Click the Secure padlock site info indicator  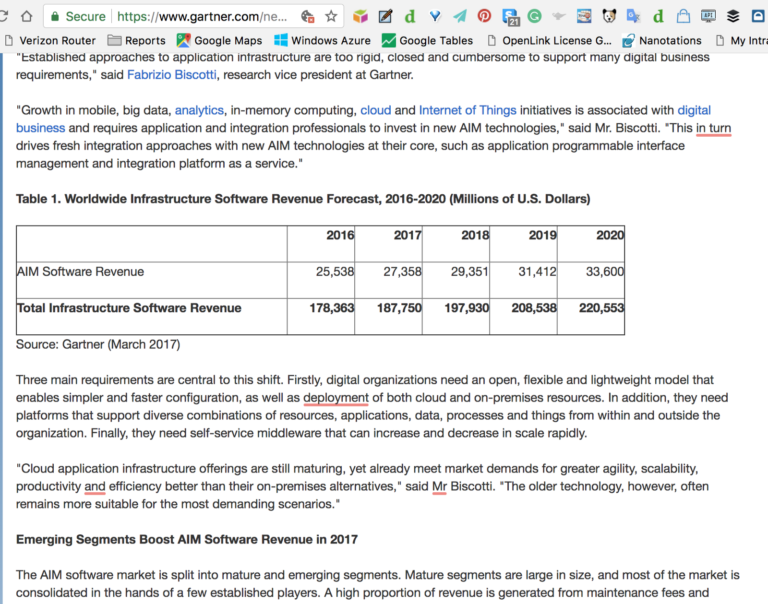click(x=77, y=16)
